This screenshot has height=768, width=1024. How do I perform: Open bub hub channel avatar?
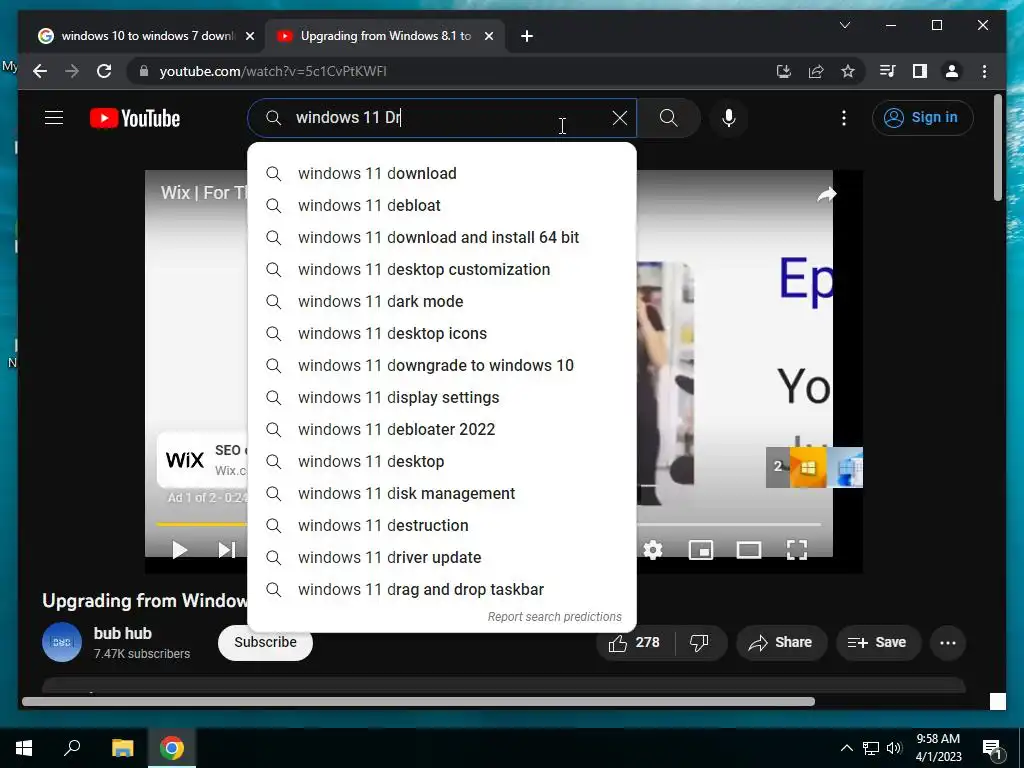pos(62,643)
